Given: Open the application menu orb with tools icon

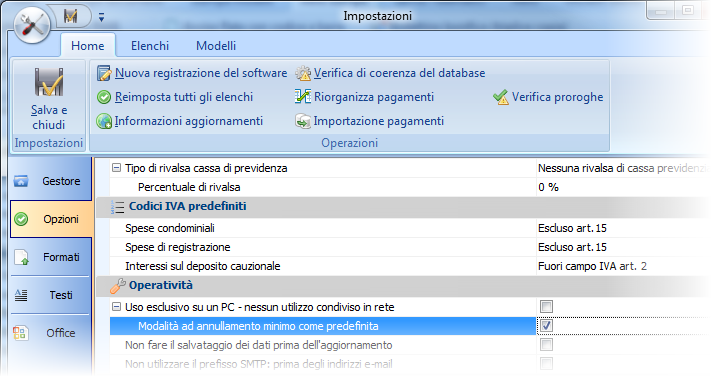Looking at the screenshot, I should tap(32, 25).
